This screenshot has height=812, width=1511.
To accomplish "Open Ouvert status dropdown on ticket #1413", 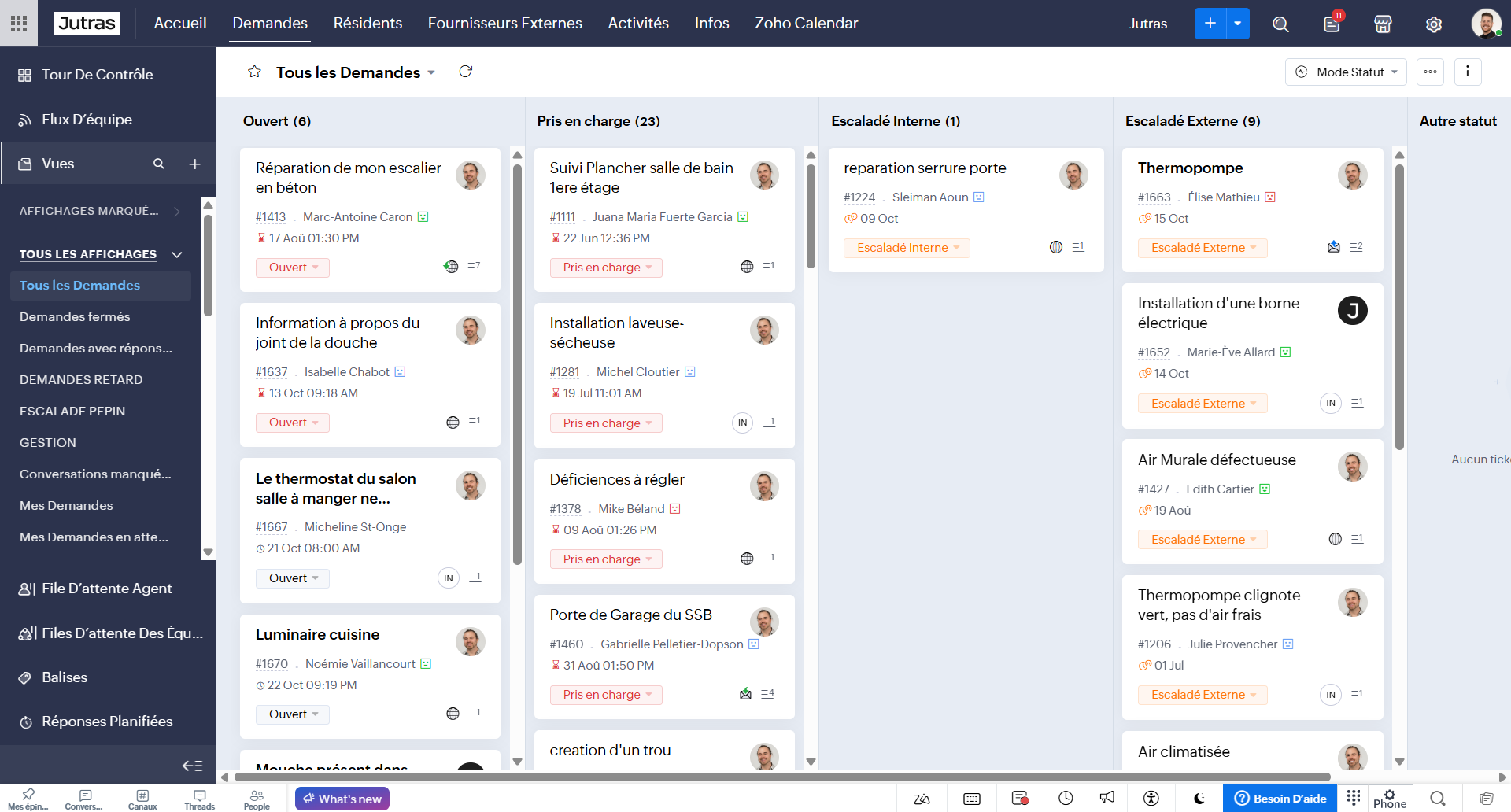I will (293, 268).
